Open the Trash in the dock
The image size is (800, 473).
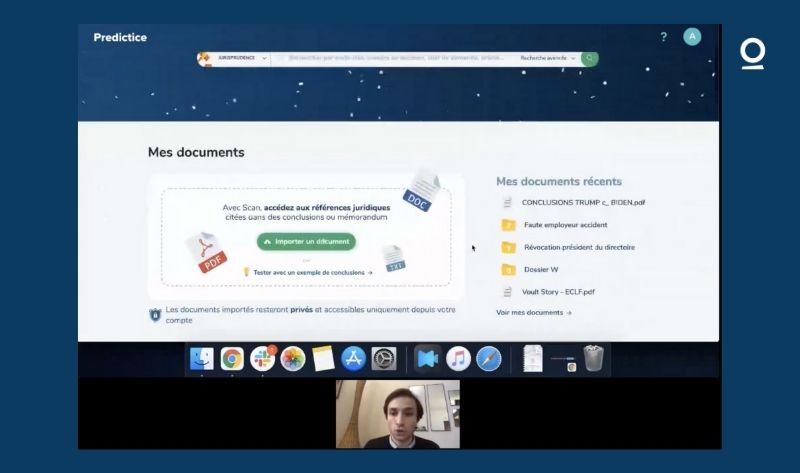tap(593, 358)
